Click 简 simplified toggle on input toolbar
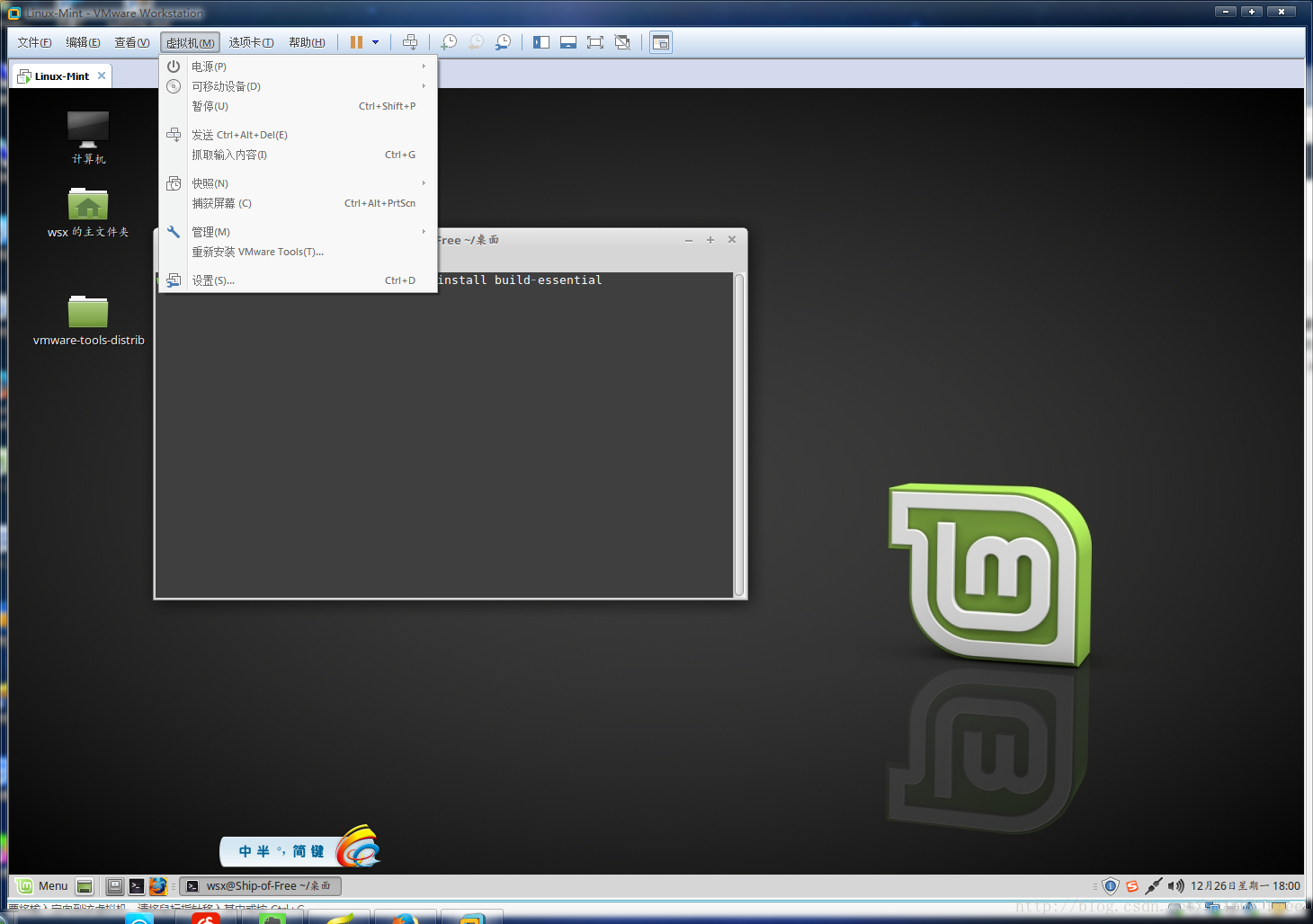The width and height of the screenshot is (1313, 924). [299, 851]
